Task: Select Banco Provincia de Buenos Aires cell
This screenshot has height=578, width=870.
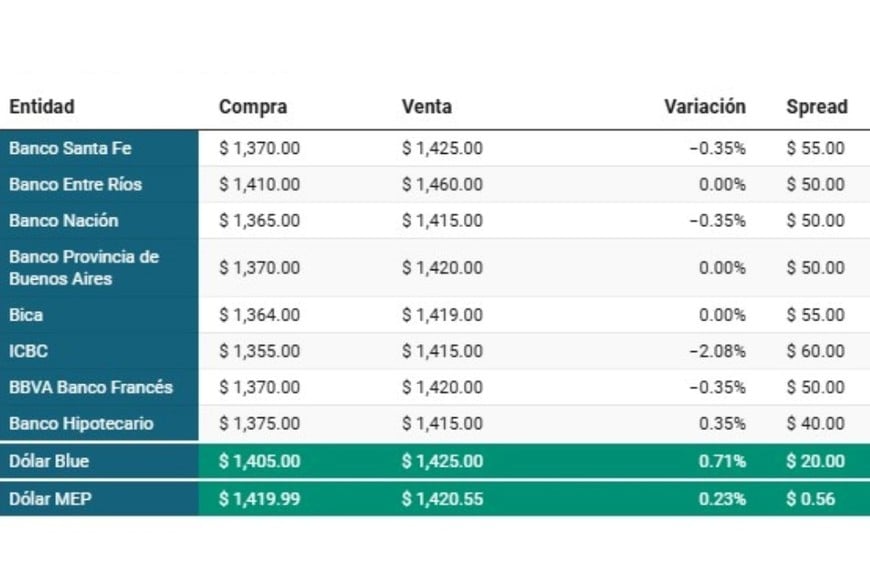Action: point(84,267)
